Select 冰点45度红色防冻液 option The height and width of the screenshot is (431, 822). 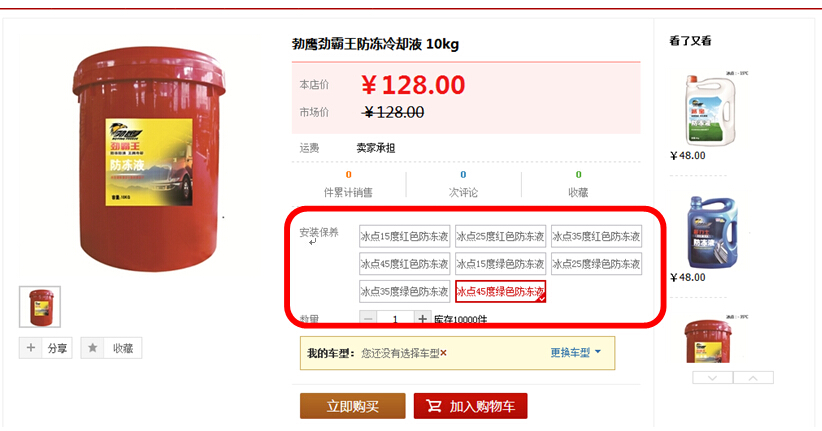(404, 264)
